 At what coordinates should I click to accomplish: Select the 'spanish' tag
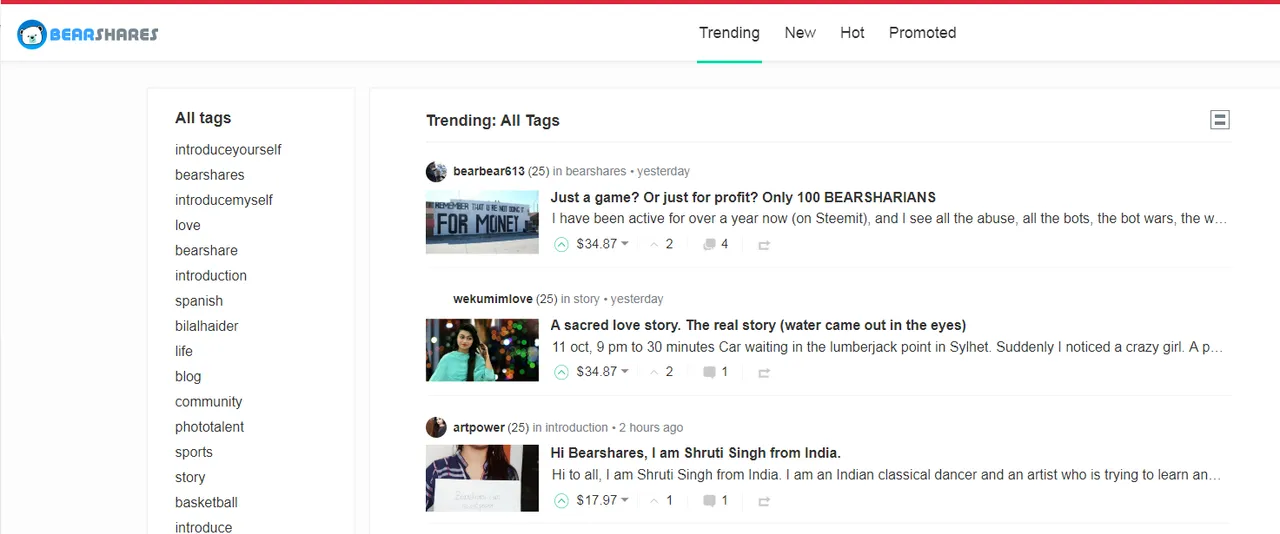pos(199,301)
